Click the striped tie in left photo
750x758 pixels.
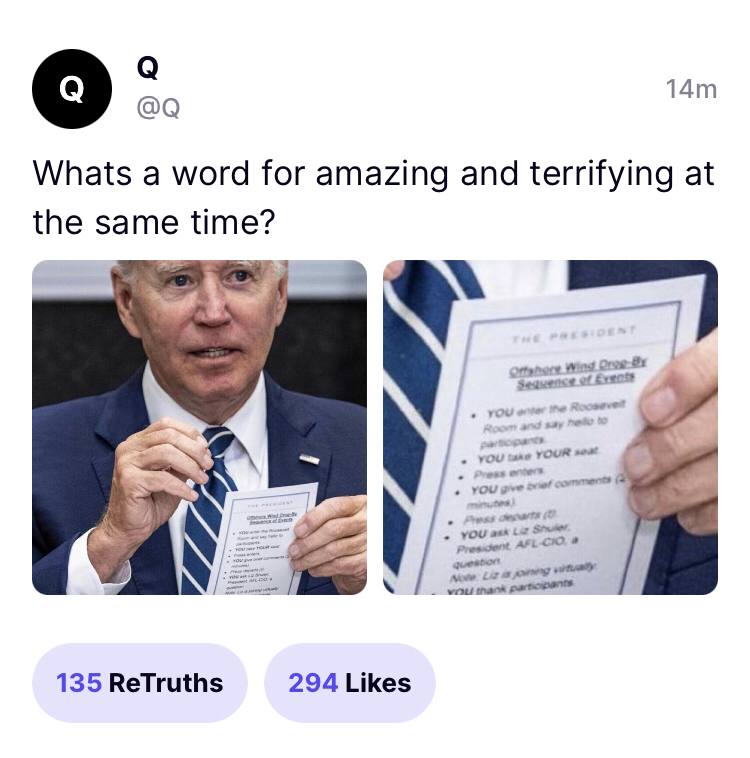click(x=206, y=510)
